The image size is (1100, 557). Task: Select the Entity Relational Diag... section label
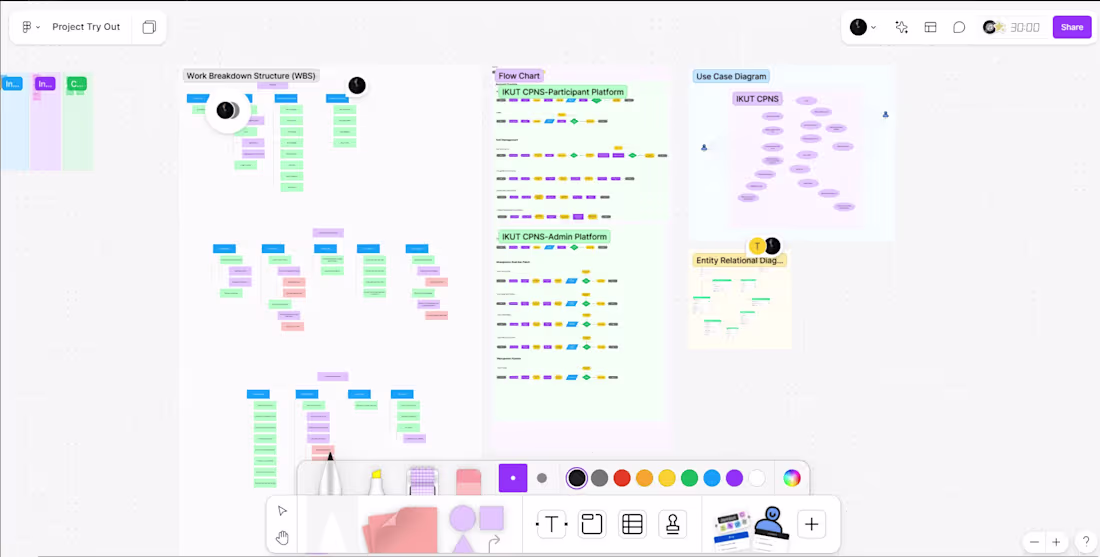coord(739,260)
